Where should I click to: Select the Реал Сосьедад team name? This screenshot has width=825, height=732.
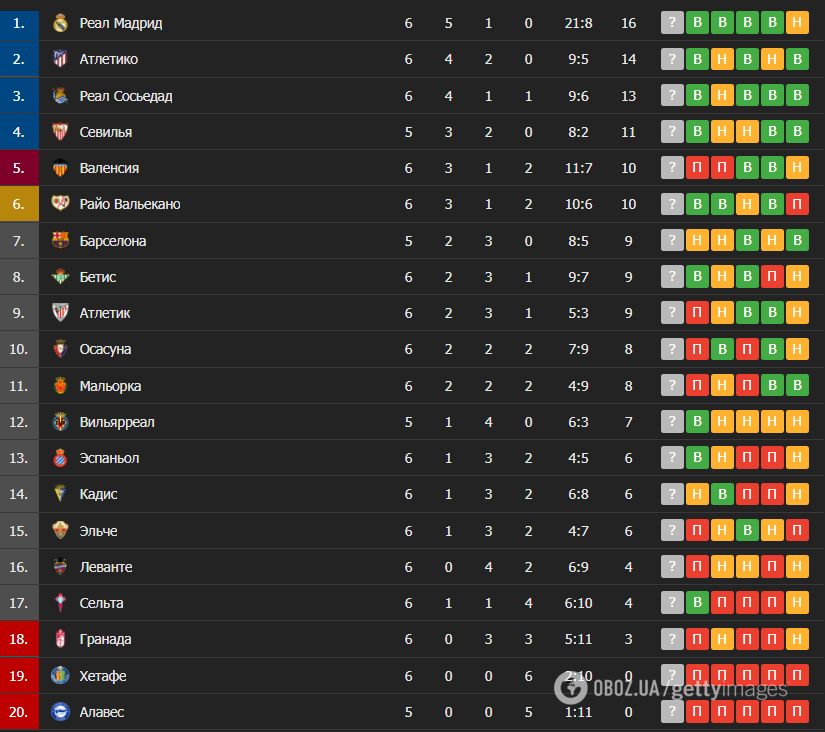point(126,96)
